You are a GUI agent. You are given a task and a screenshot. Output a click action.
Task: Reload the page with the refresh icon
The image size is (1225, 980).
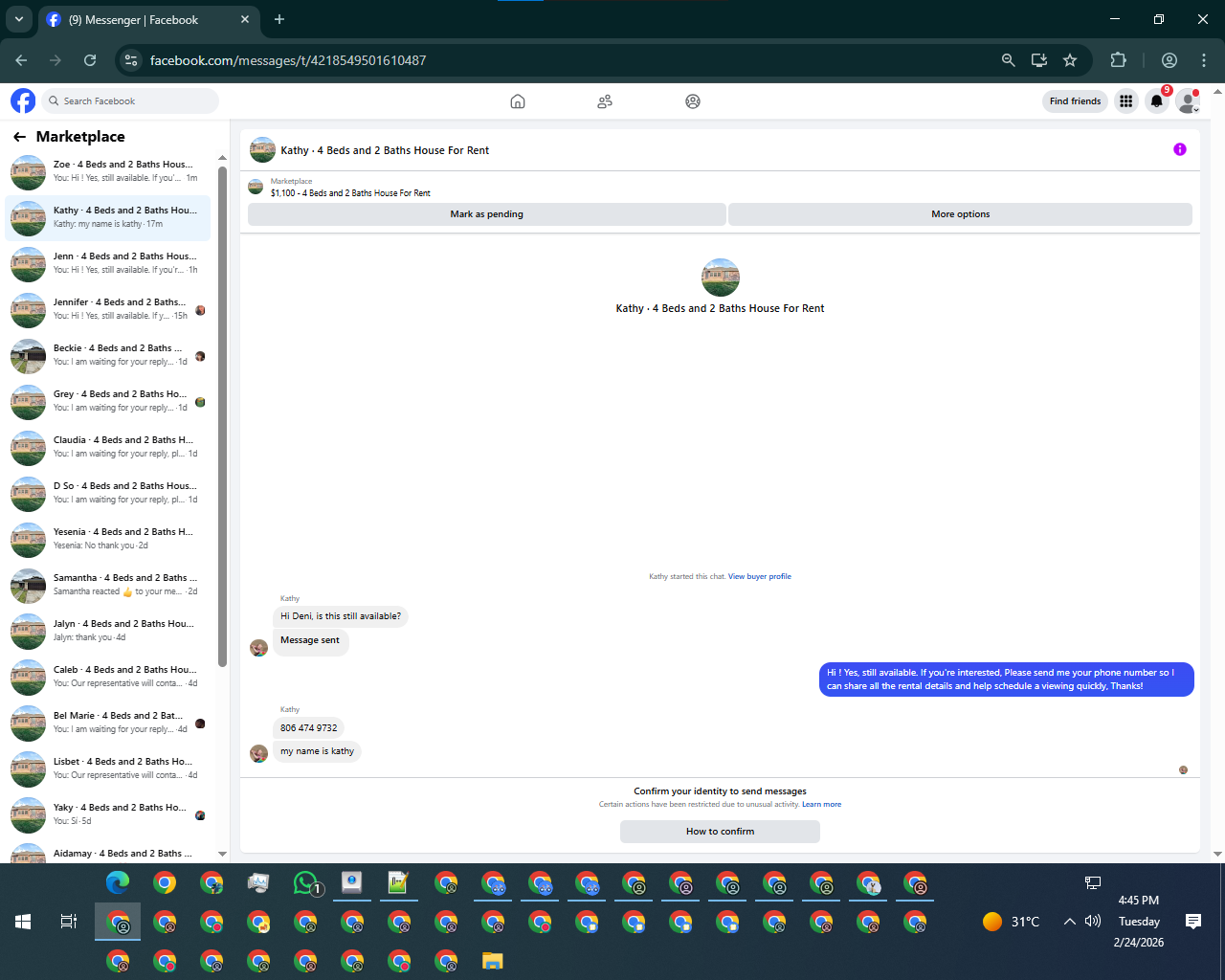click(90, 60)
